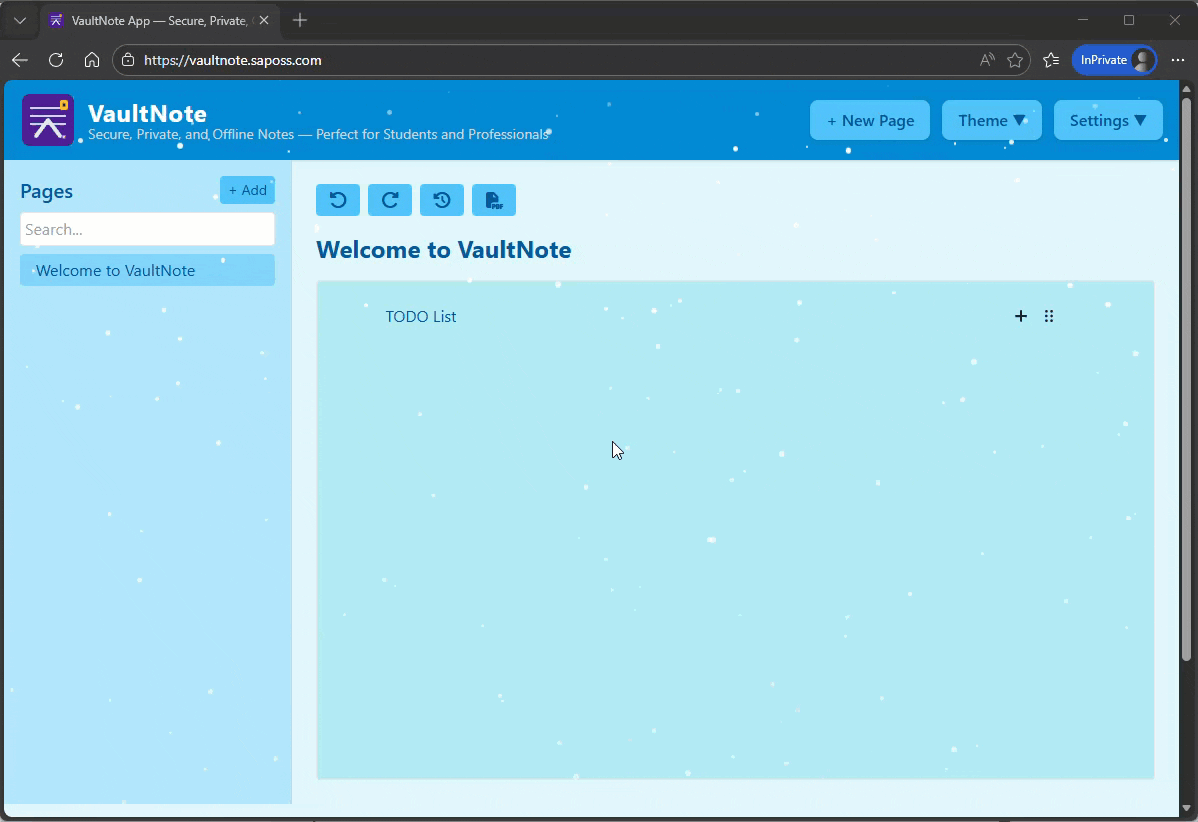The image size is (1198, 822).
Task: Select the Welcome to VaultNote page
Action: coord(147,270)
